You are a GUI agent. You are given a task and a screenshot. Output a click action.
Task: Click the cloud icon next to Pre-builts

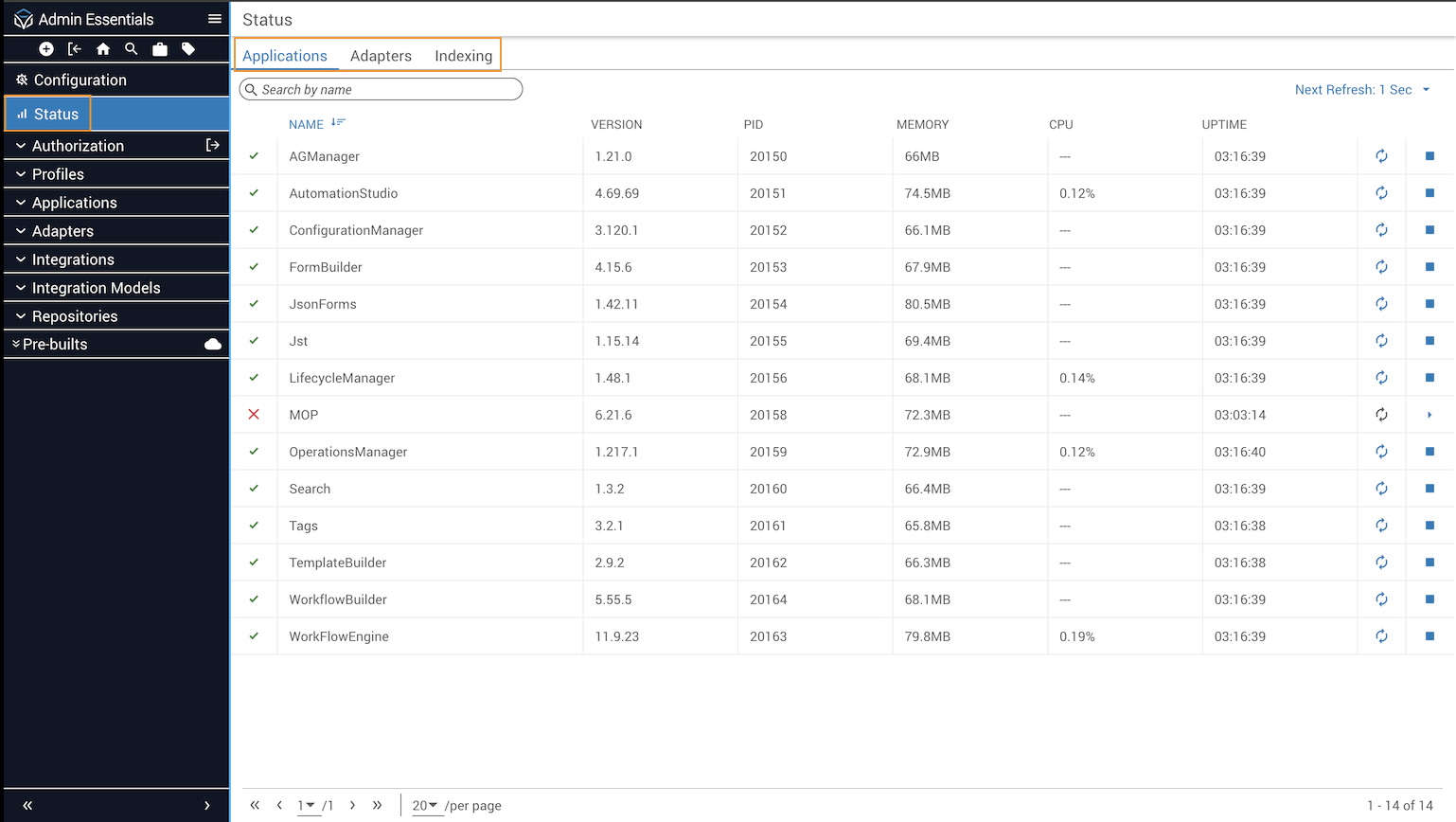213,345
